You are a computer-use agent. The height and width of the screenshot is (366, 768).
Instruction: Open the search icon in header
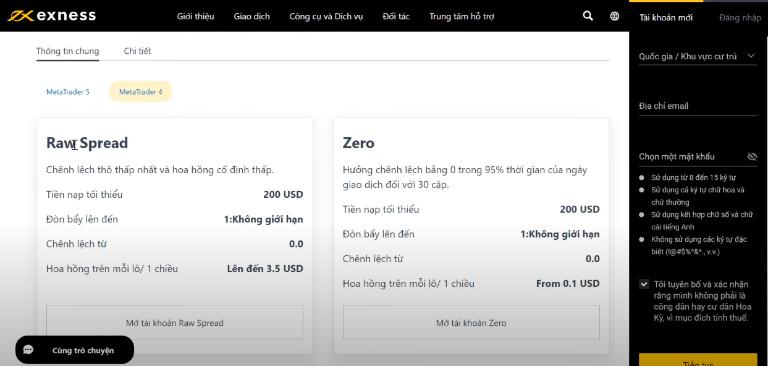point(588,16)
